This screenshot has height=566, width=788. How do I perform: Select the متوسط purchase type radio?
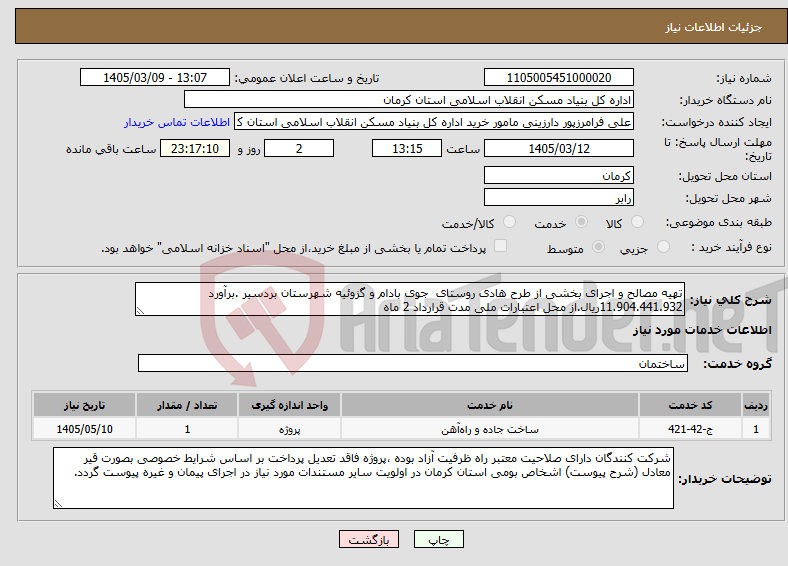599,247
